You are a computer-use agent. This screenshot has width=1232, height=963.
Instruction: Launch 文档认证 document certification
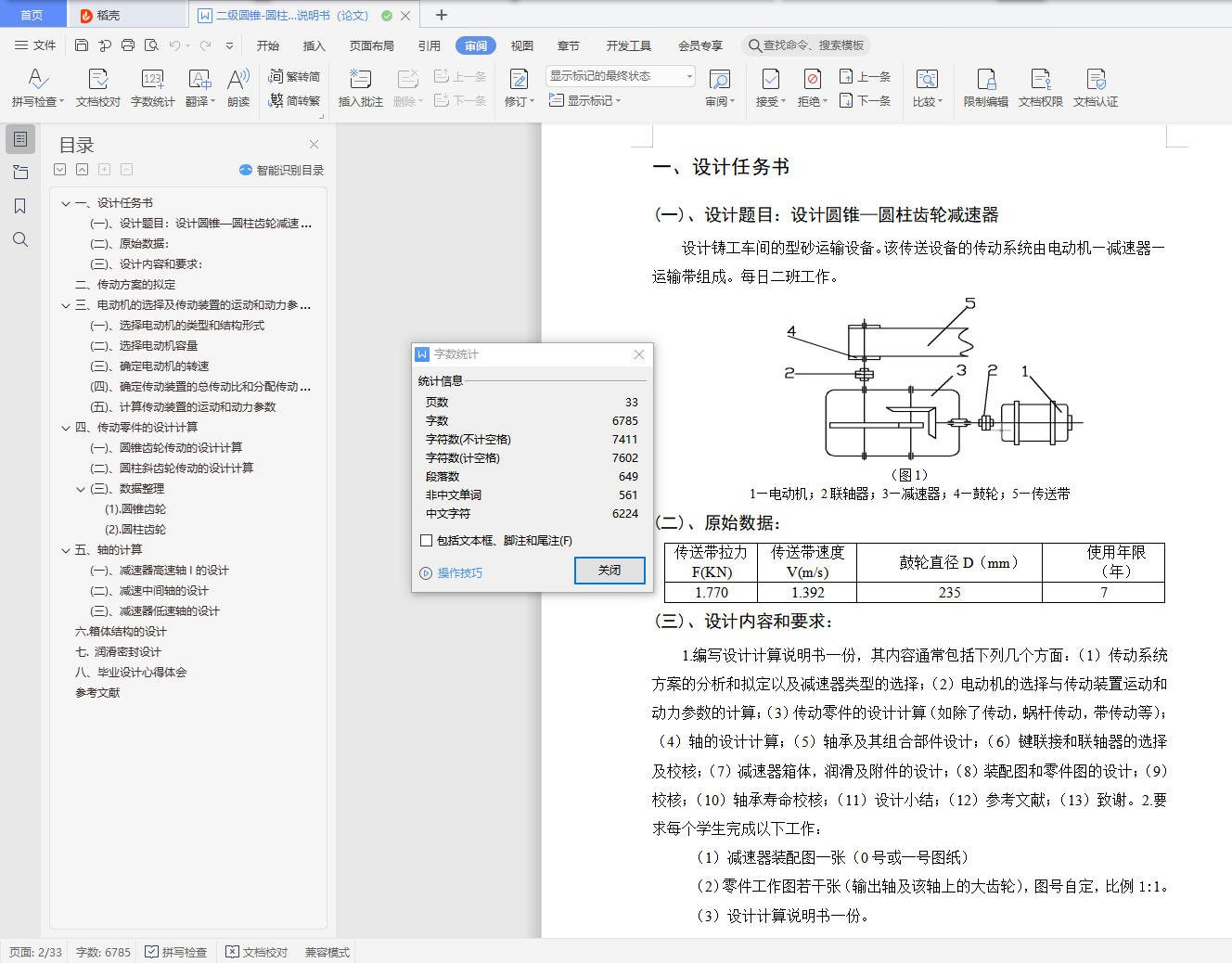click(x=1096, y=87)
